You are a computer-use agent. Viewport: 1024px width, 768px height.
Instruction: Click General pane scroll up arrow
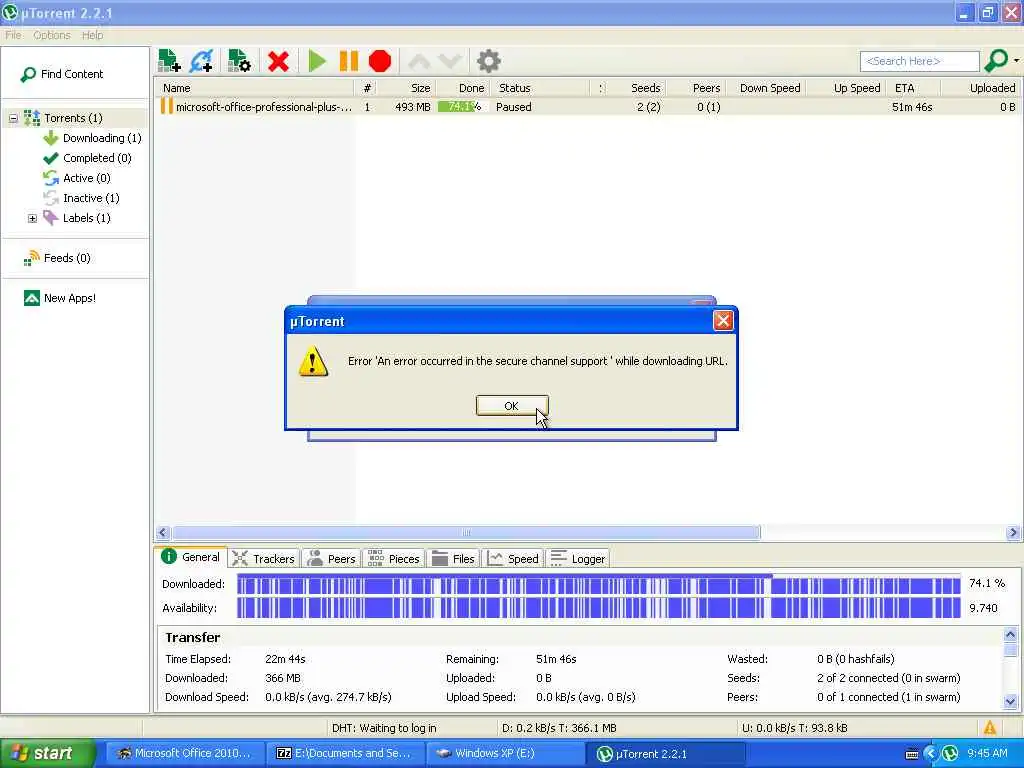click(x=1010, y=634)
